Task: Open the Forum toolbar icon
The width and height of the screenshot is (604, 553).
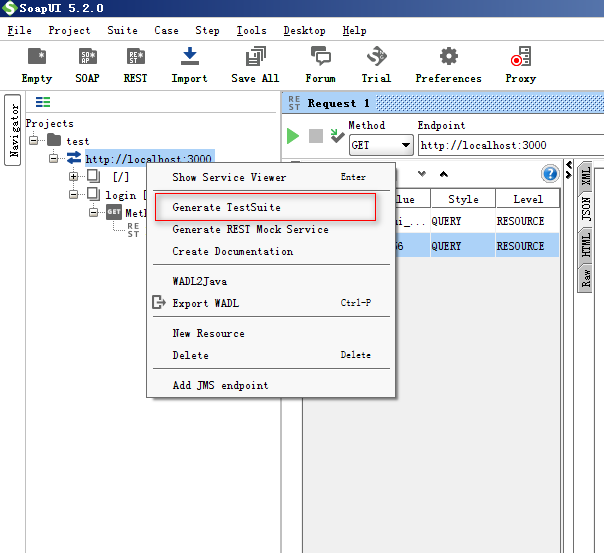Action: (x=320, y=56)
